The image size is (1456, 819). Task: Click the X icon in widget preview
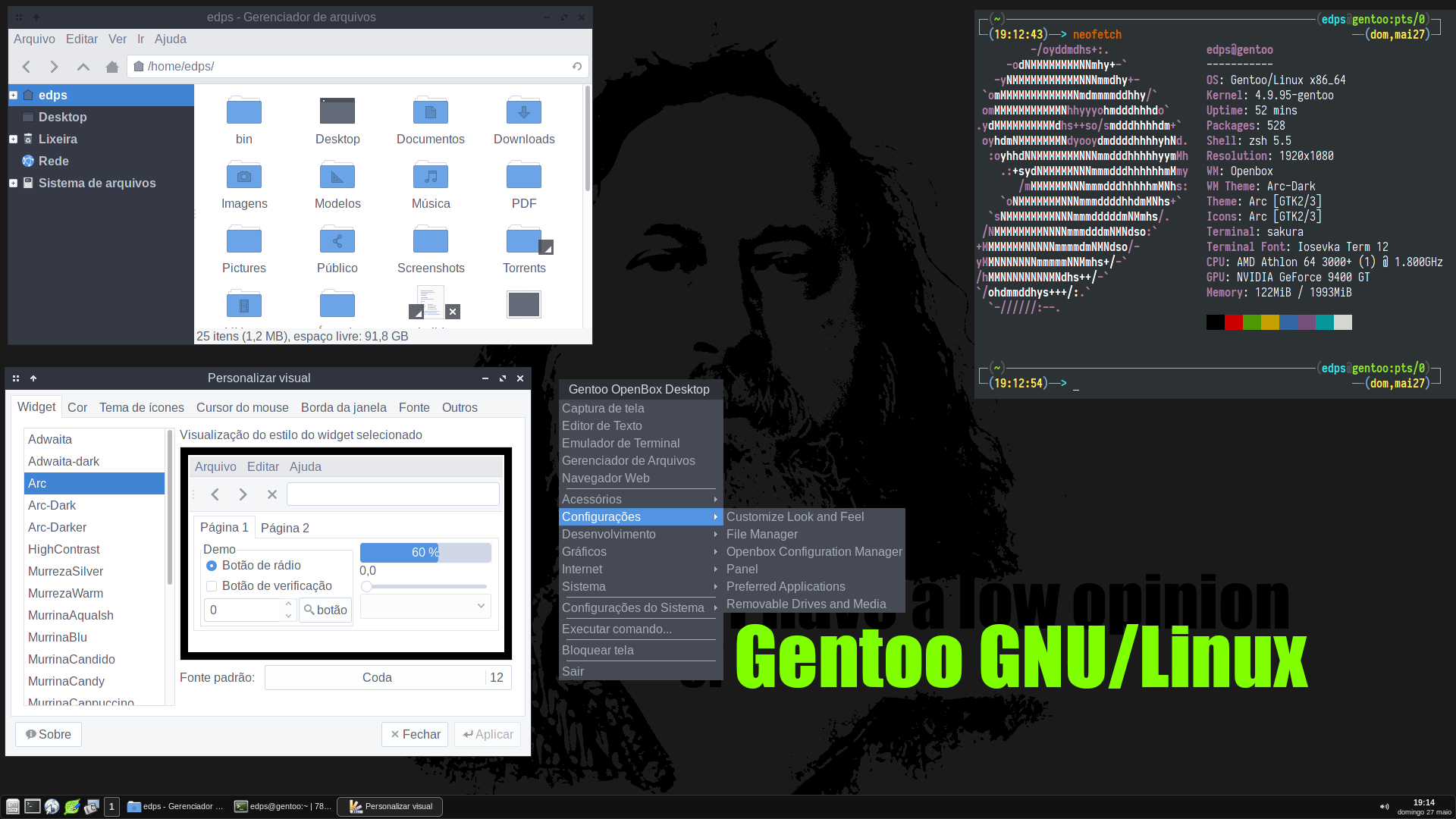[x=271, y=494]
